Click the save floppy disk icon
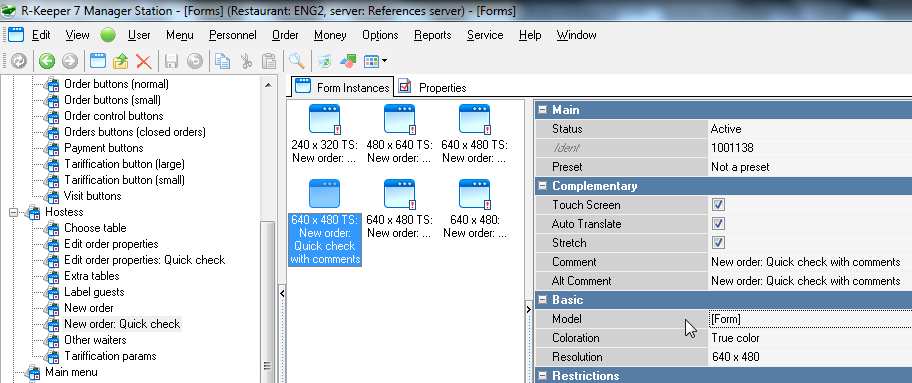Image resolution: width=912 pixels, height=383 pixels. coord(172,61)
